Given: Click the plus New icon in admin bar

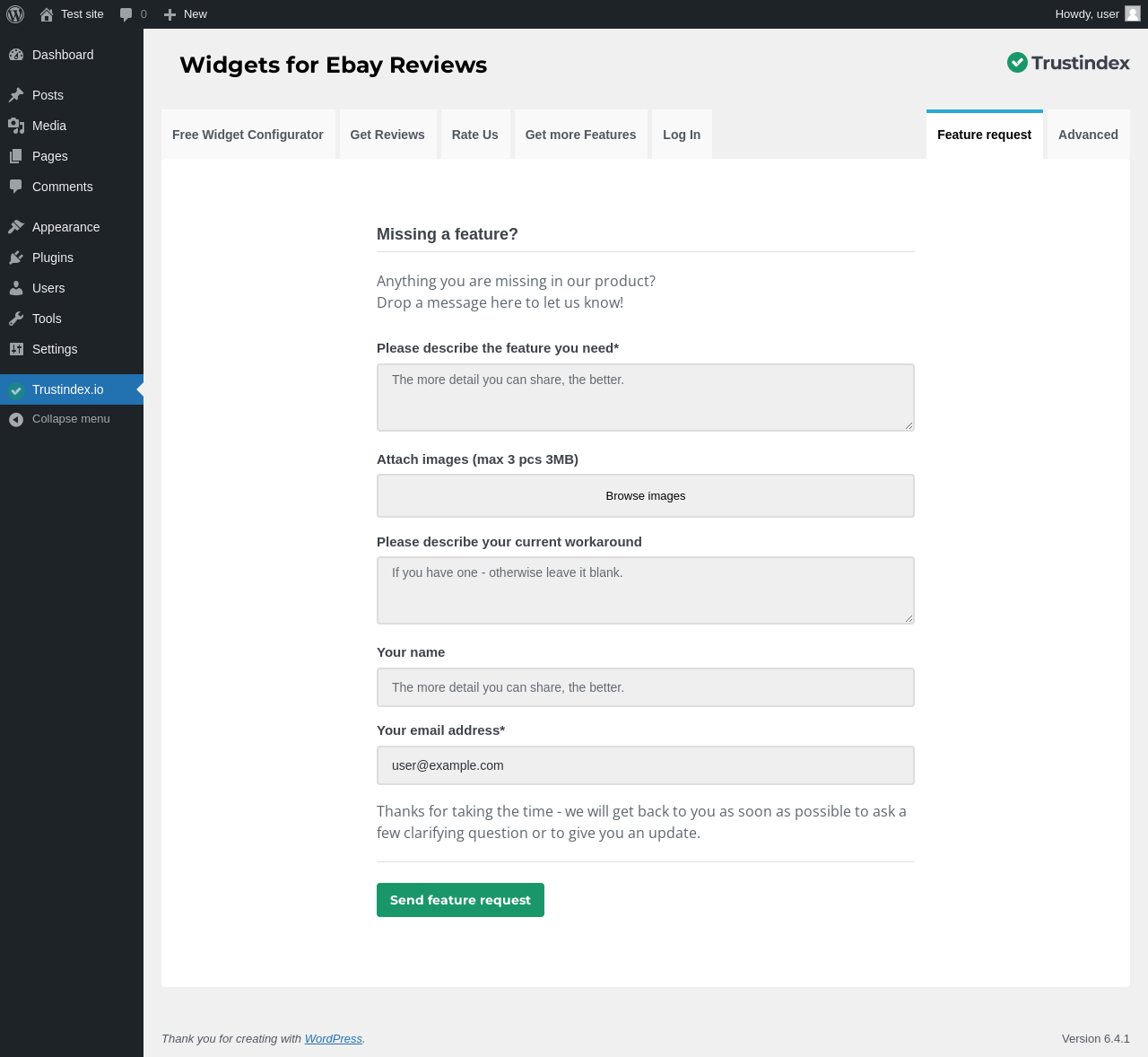Looking at the screenshot, I should (170, 14).
